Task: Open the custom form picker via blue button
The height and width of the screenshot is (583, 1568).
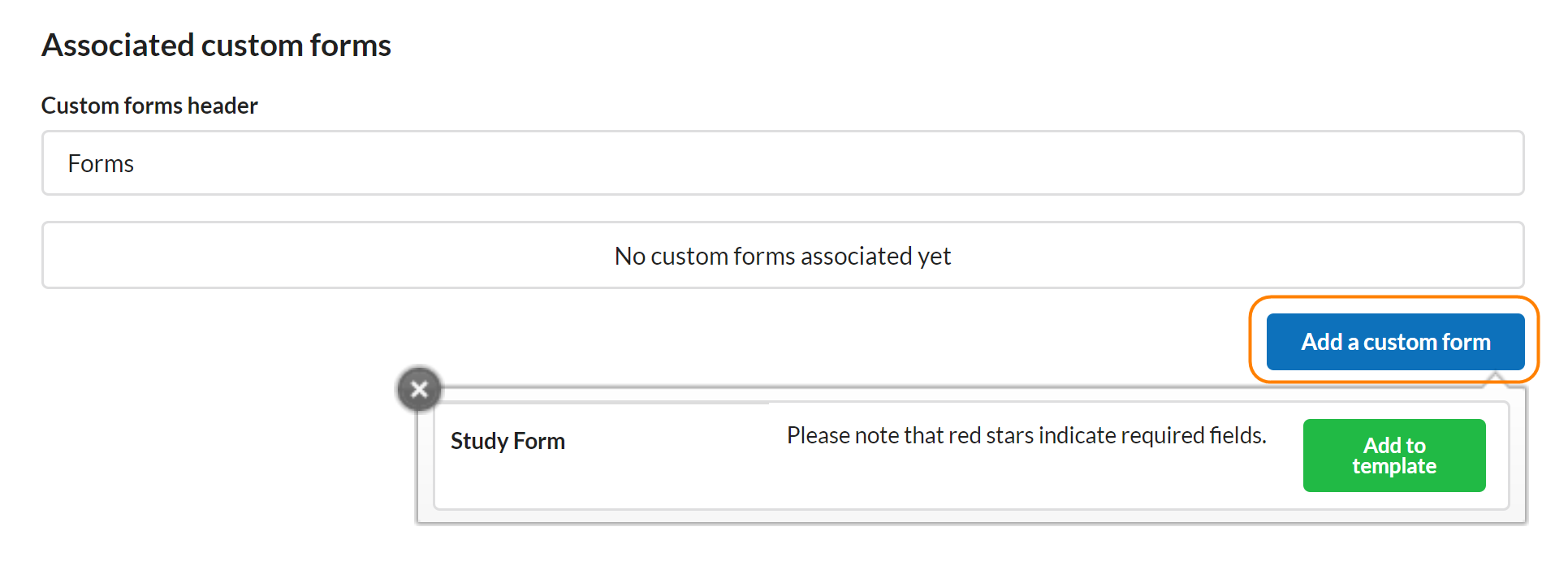Action: [x=1395, y=342]
